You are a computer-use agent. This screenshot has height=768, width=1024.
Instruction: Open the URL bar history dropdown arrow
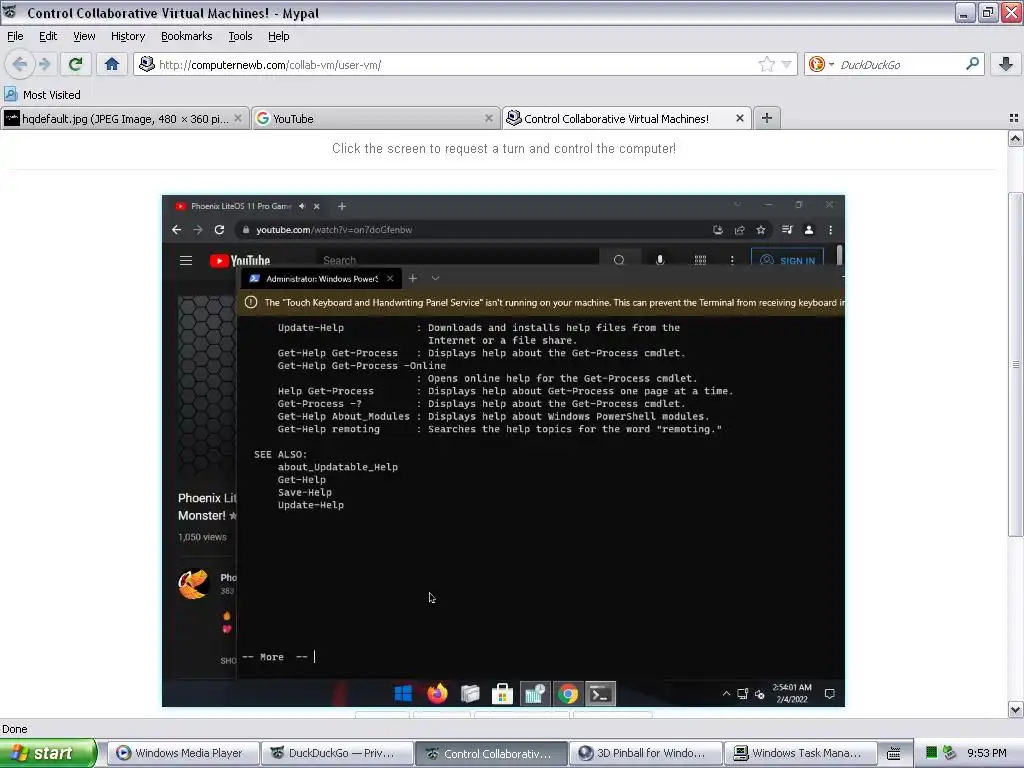[786, 64]
